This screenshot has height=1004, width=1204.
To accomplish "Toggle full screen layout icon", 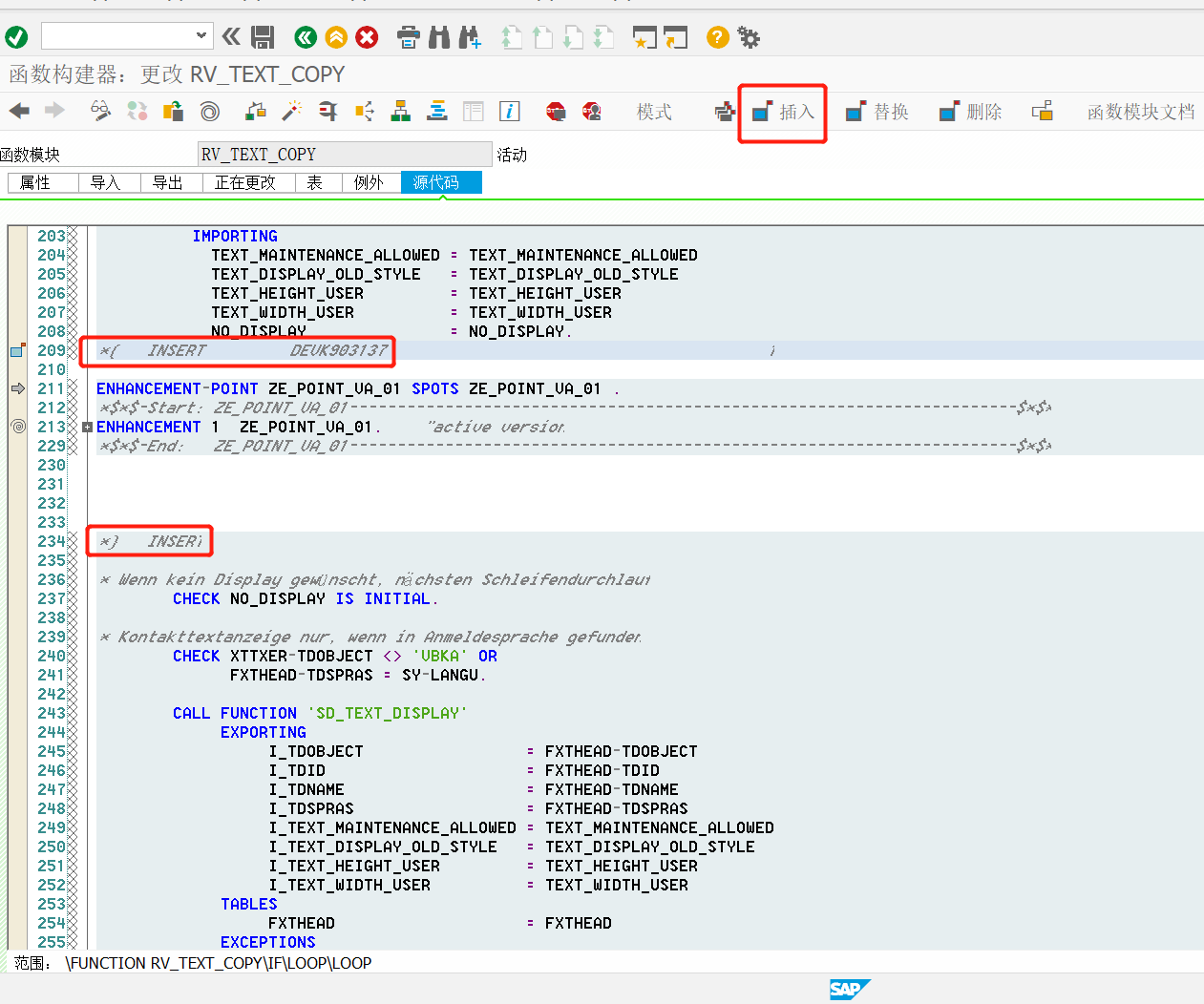I will click(474, 111).
